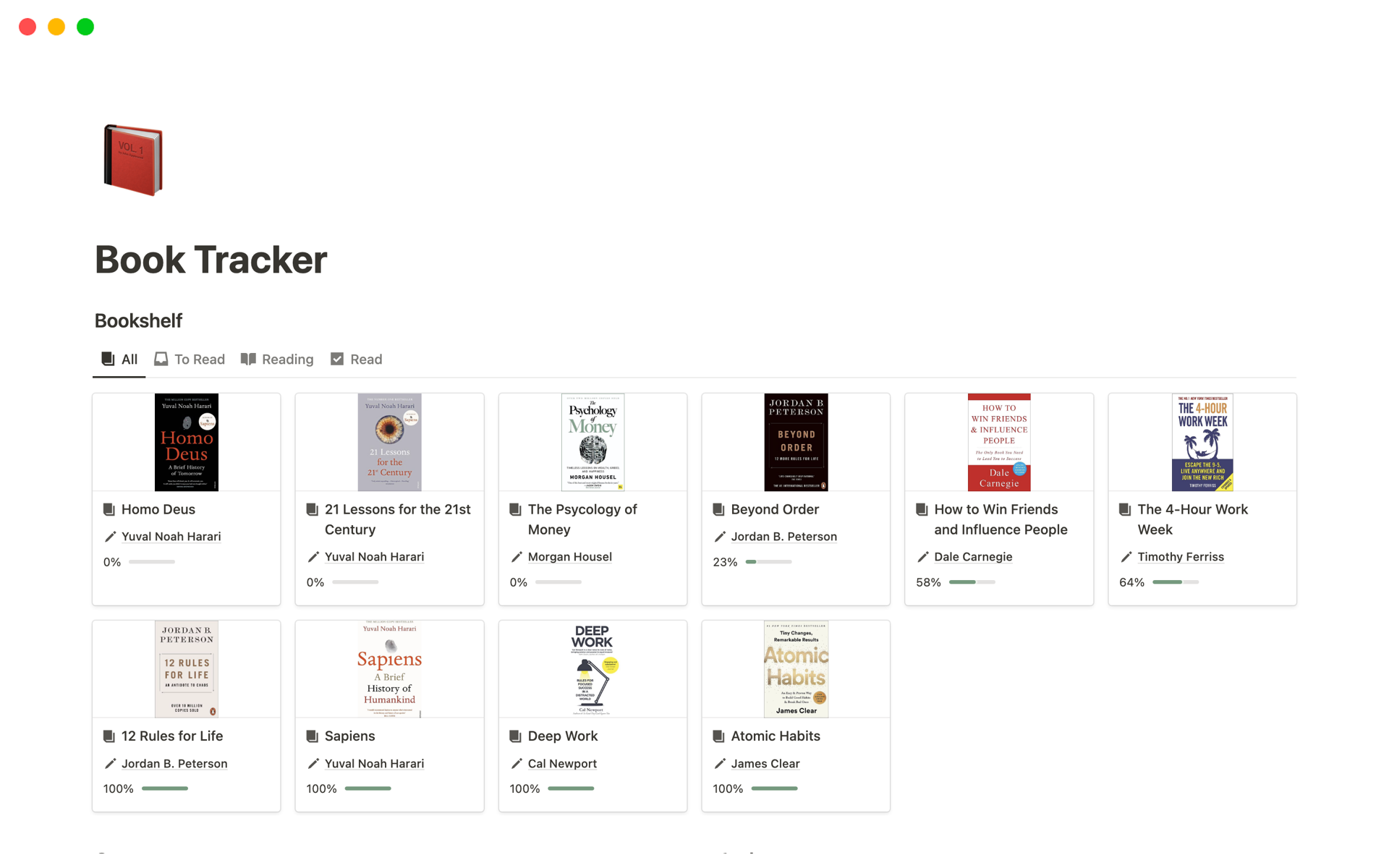Screen dimensions: 1389x868
Task: Open the 12 Rules for Life title
Action: [172, 736]
